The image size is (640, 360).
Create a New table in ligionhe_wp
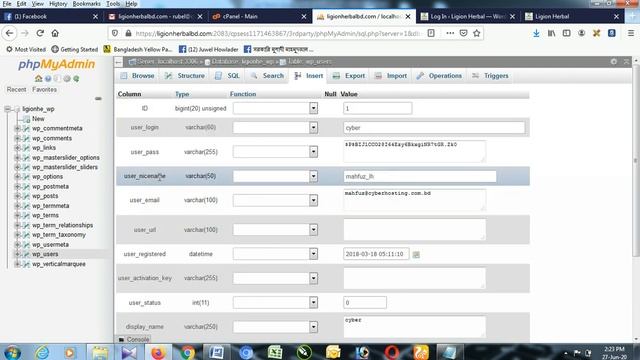coord(38,119)
